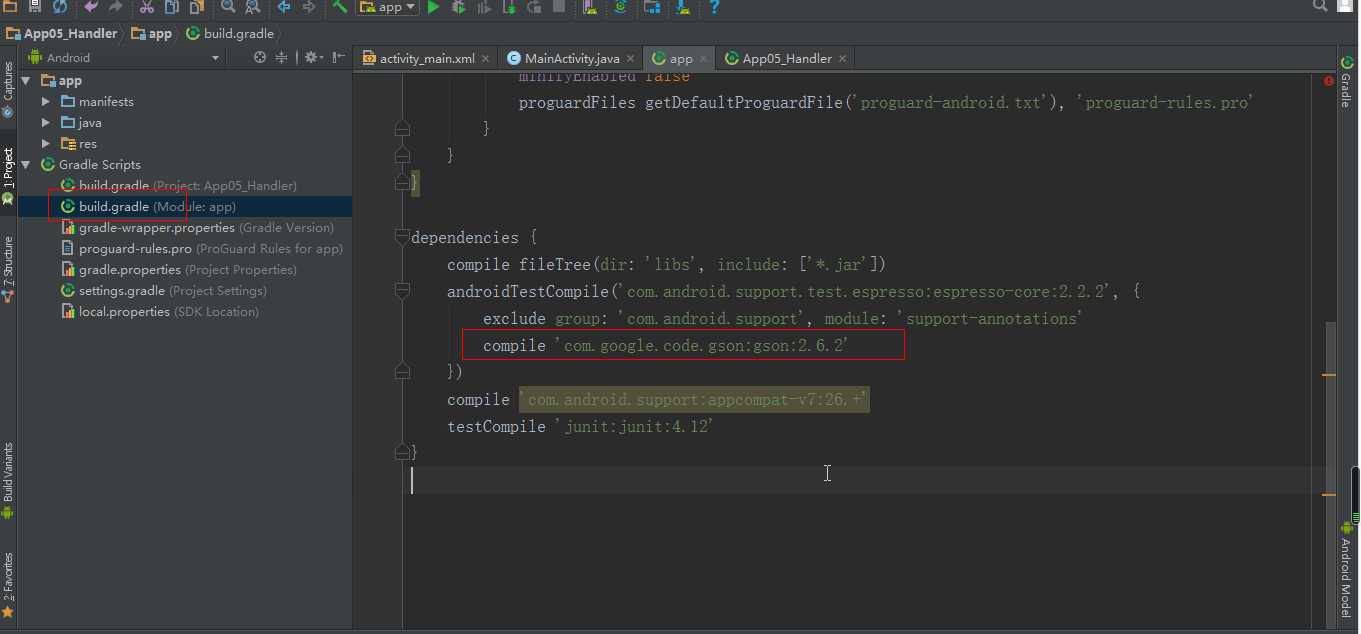The image size is (1361, 634).
Task: Click the Redo arrow icon
Action: [x=115, y=6]
